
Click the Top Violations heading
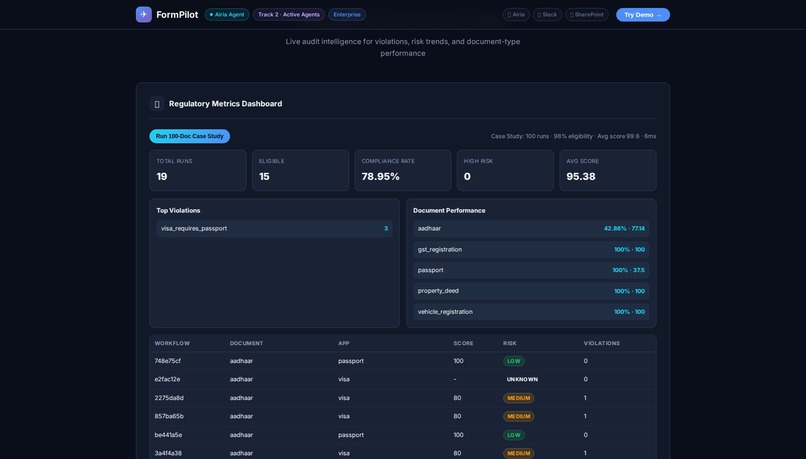pyautogui.click(x=178, y=211)
